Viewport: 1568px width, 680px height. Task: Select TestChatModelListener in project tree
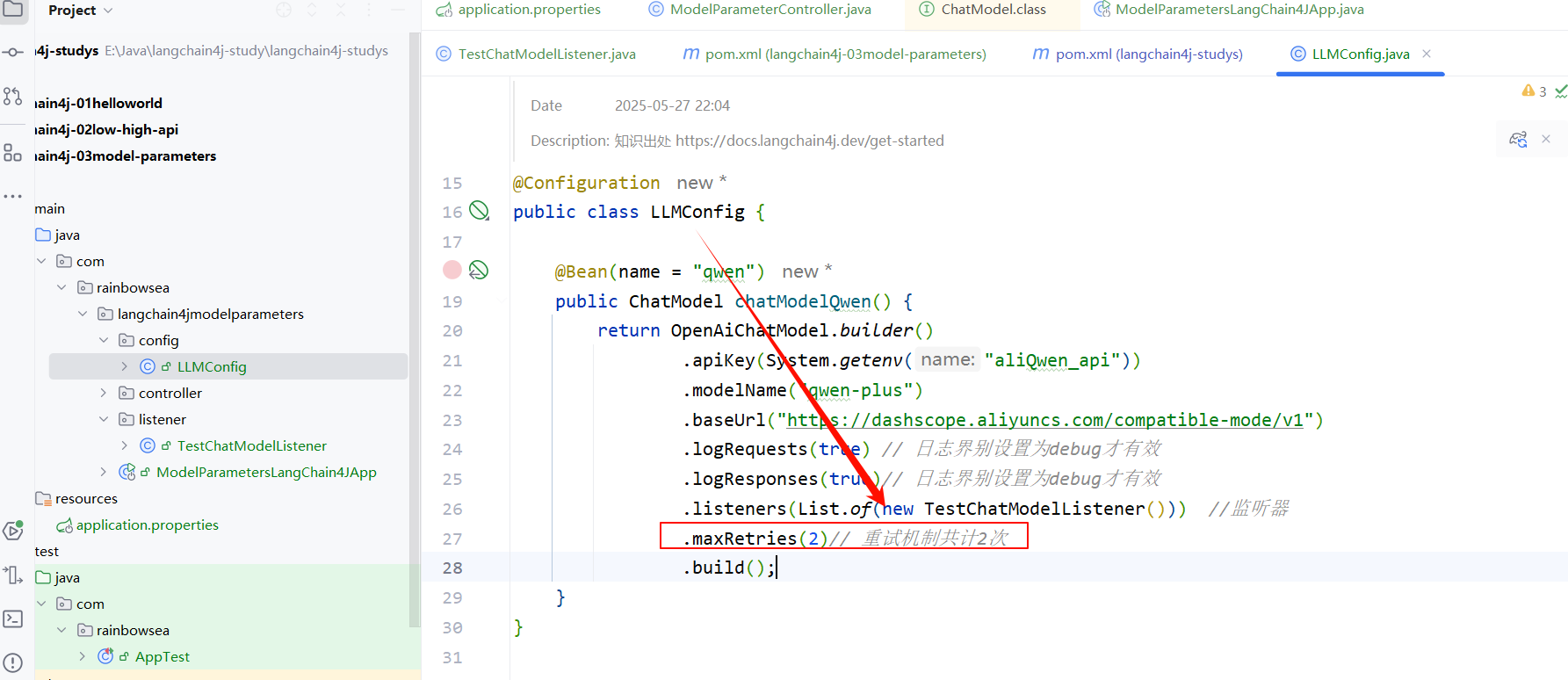[x=252, y=445]
